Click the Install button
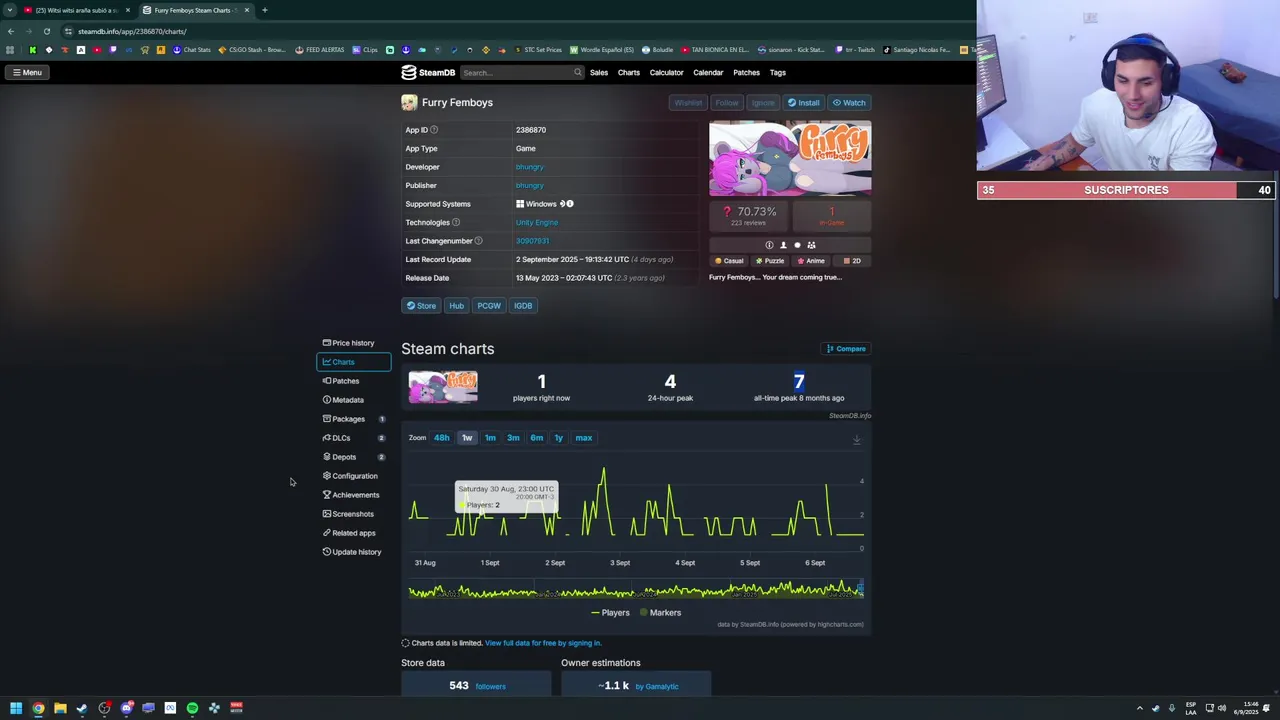Screen dimensions: 1280x720 [803, 102]
